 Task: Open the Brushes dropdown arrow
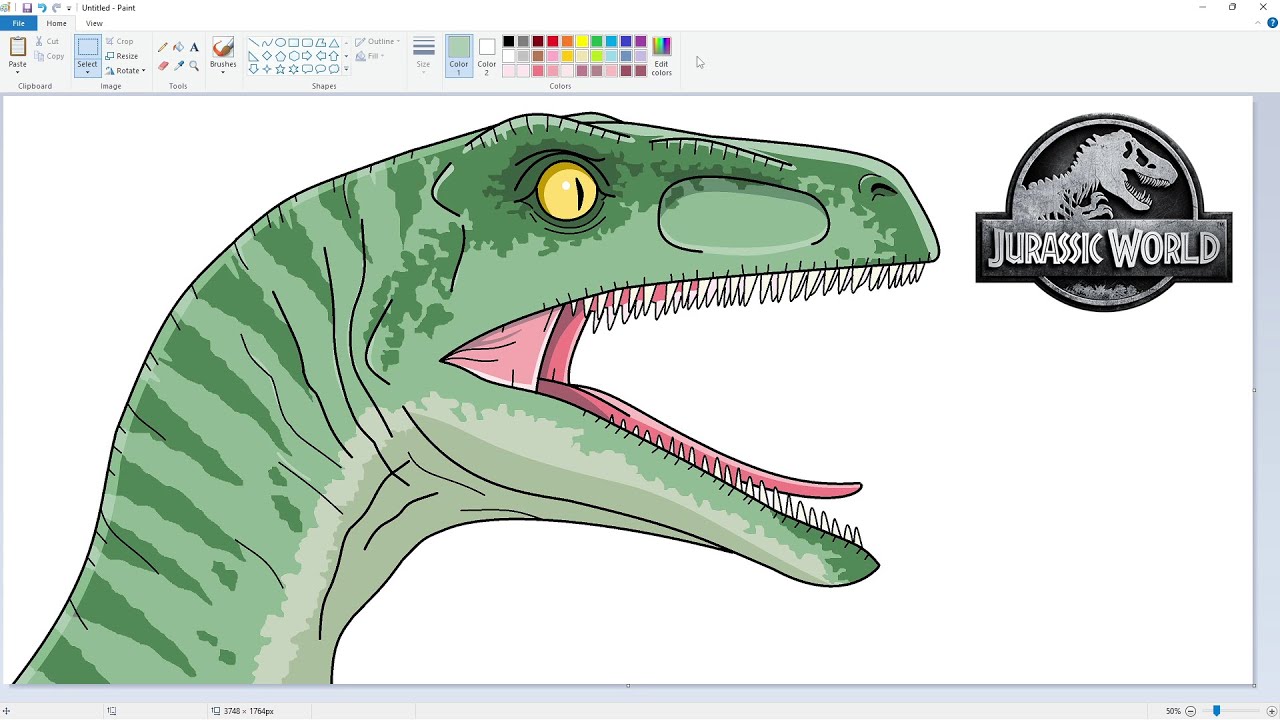pos(223,70)
